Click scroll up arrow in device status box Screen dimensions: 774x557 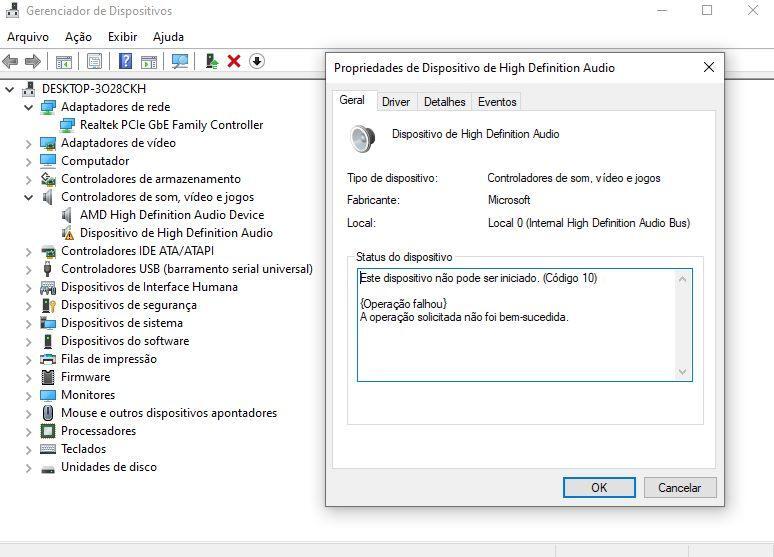[682, 279]
